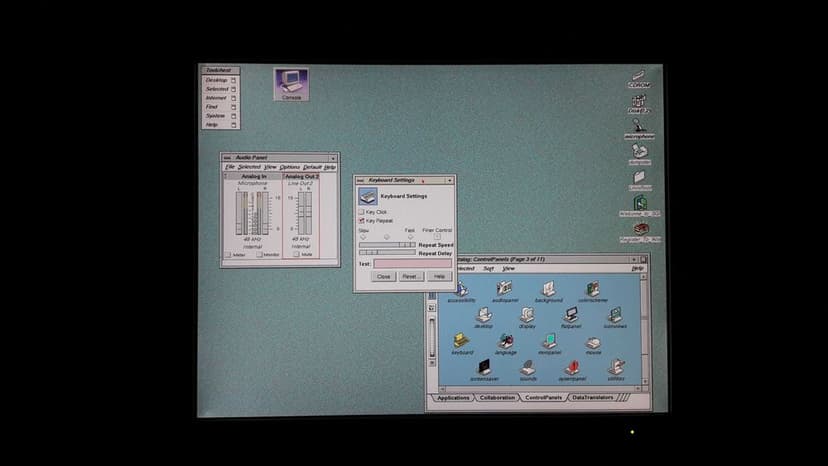Open the mouse control panel icon
The width and height of the screenshot is (828, 466).
pyautogui.click(x=593, y=344)
